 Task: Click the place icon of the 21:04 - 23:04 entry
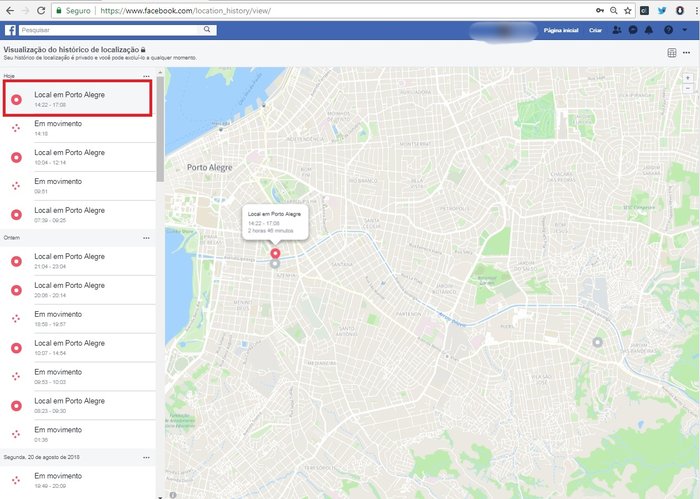(x=16, y=261)
